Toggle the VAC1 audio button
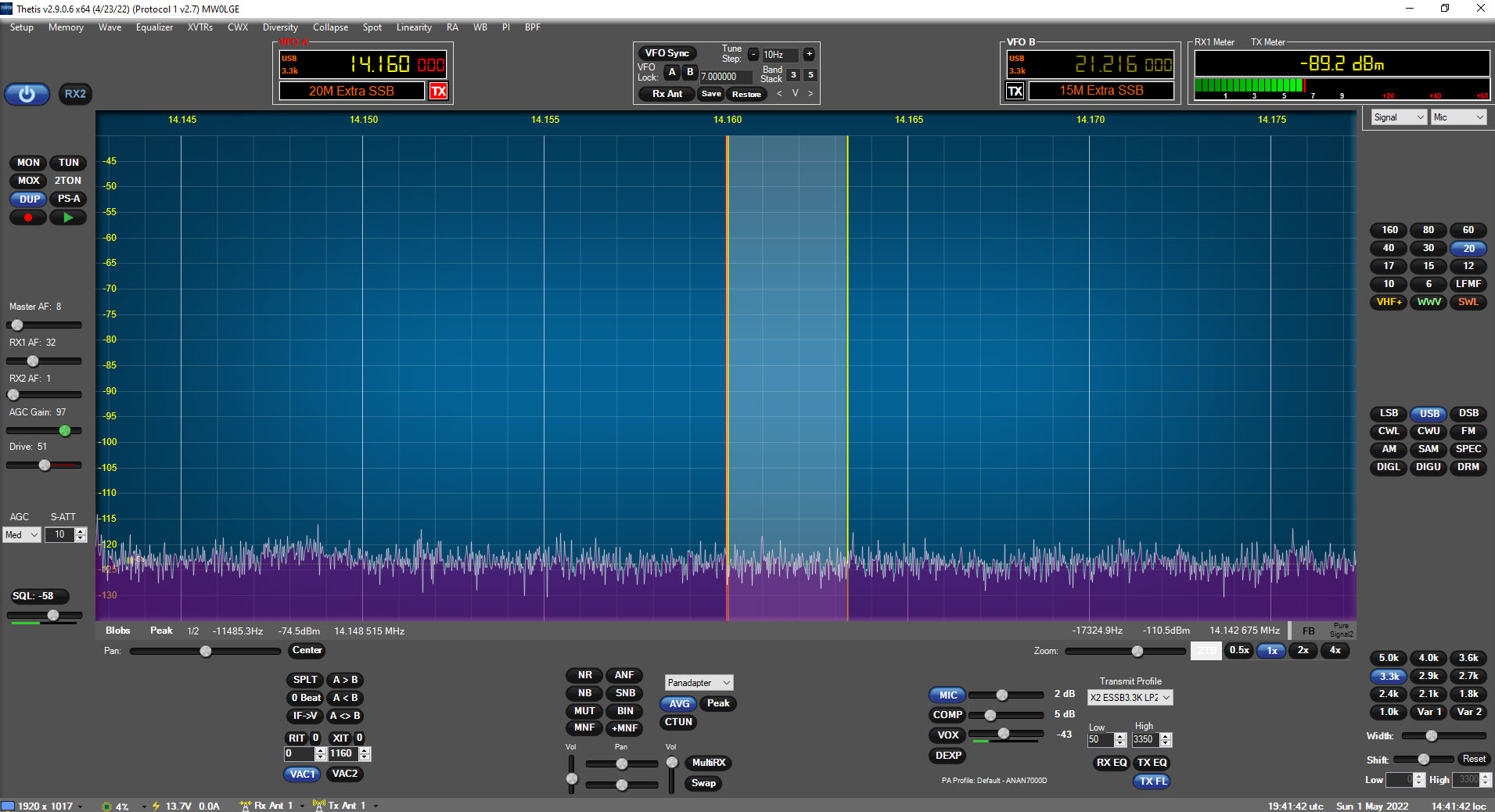1495x812 pixels. coord(302,774)
